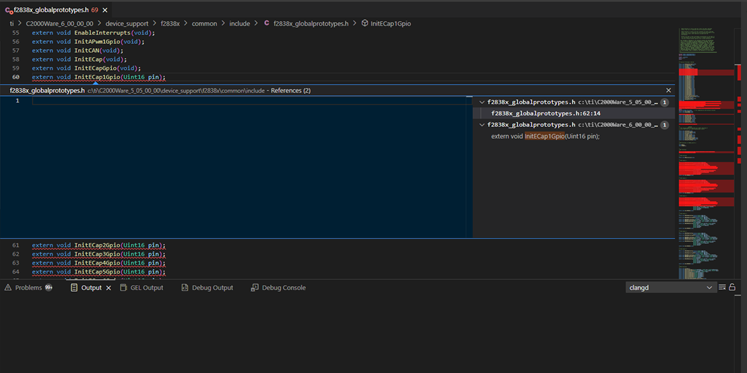Toggle the output scroll lock icon

tap(732, 287)
